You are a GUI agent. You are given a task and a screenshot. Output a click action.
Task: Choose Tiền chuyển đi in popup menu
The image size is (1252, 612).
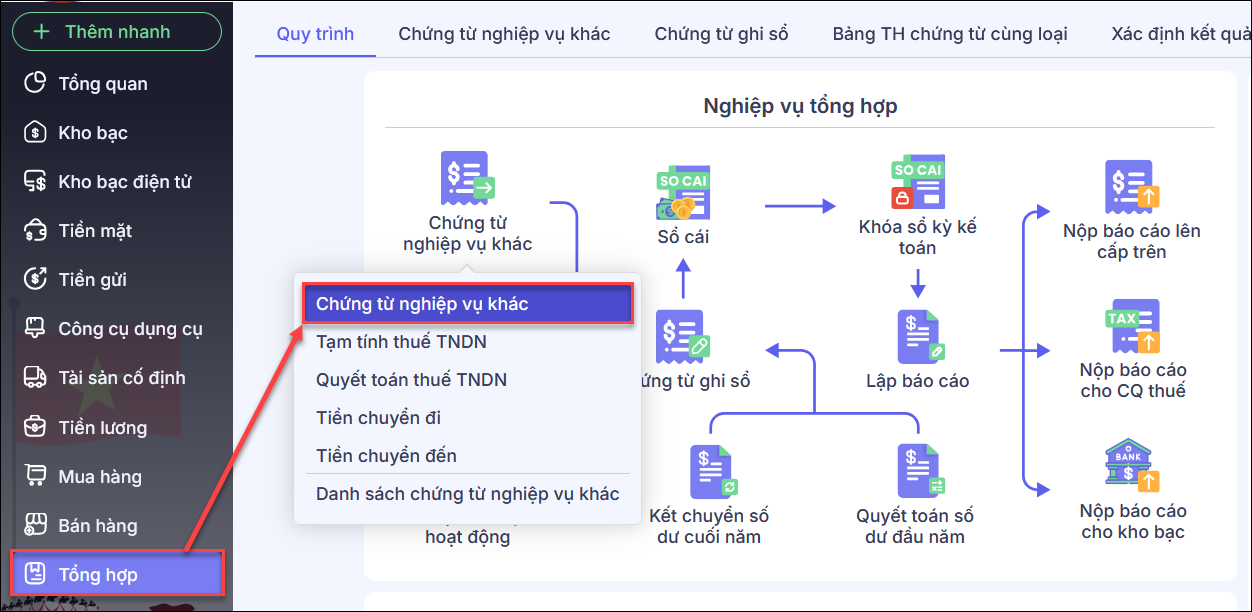pos(468,418)
